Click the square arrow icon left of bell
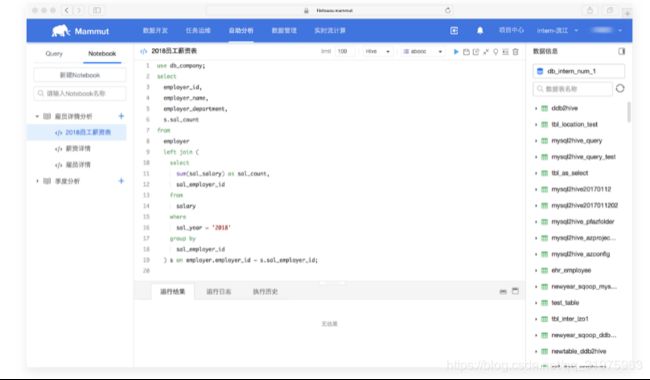The image size is (650, 380). tap(454, 30)
